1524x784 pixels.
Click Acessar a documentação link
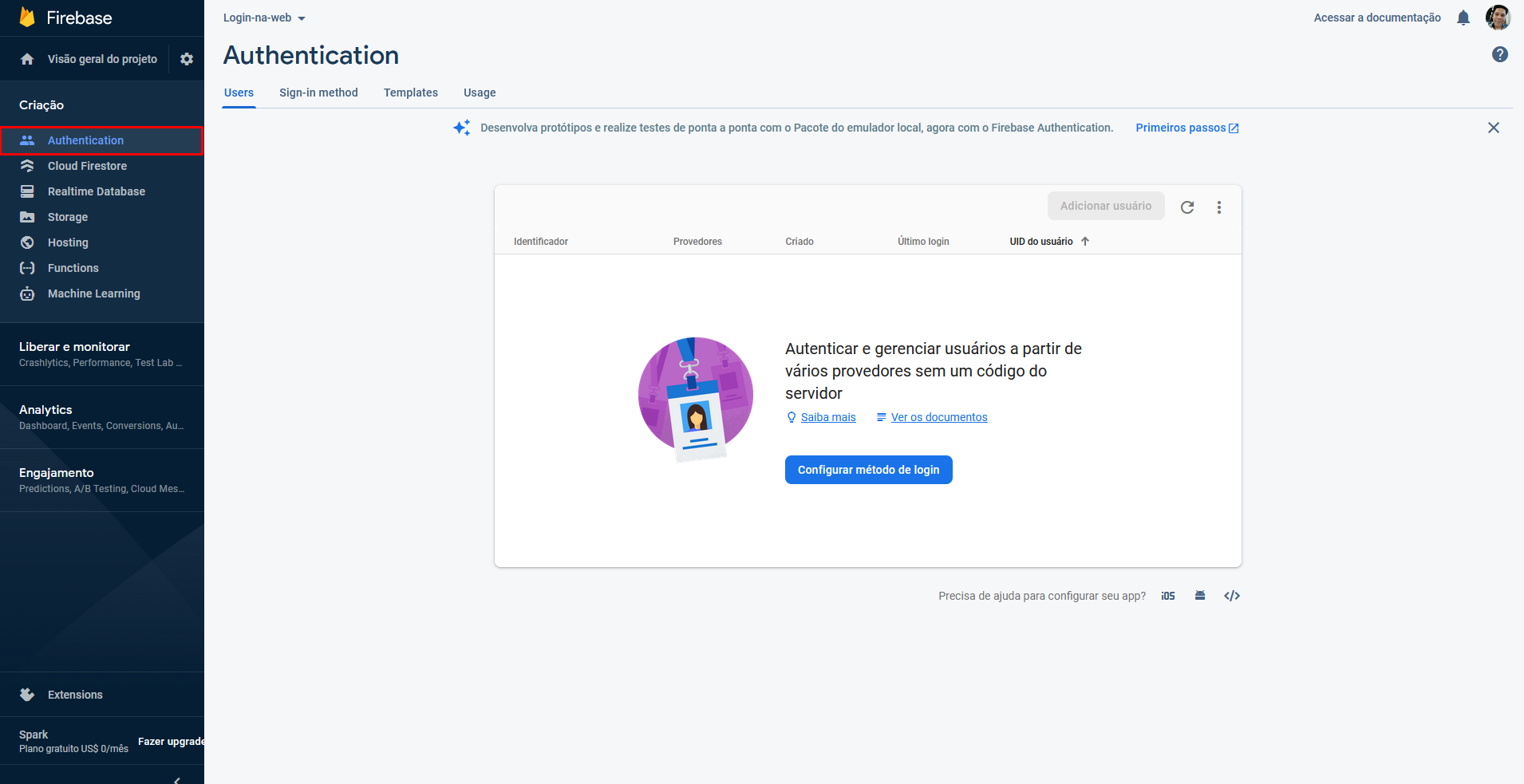tap(1377, 18)
